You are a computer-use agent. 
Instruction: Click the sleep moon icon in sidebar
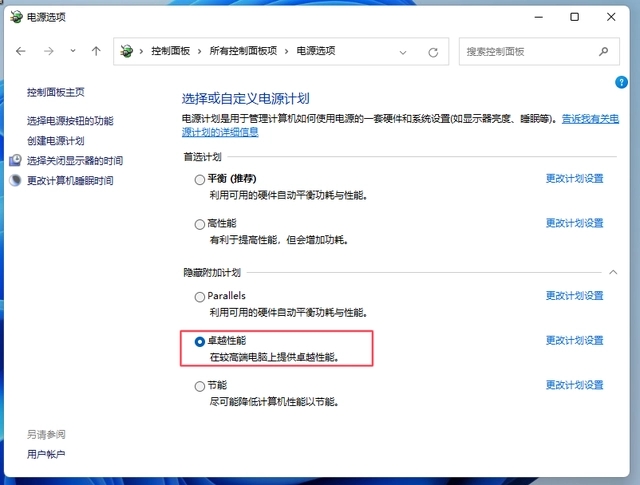pyautogui.click(x=15, y=180)
